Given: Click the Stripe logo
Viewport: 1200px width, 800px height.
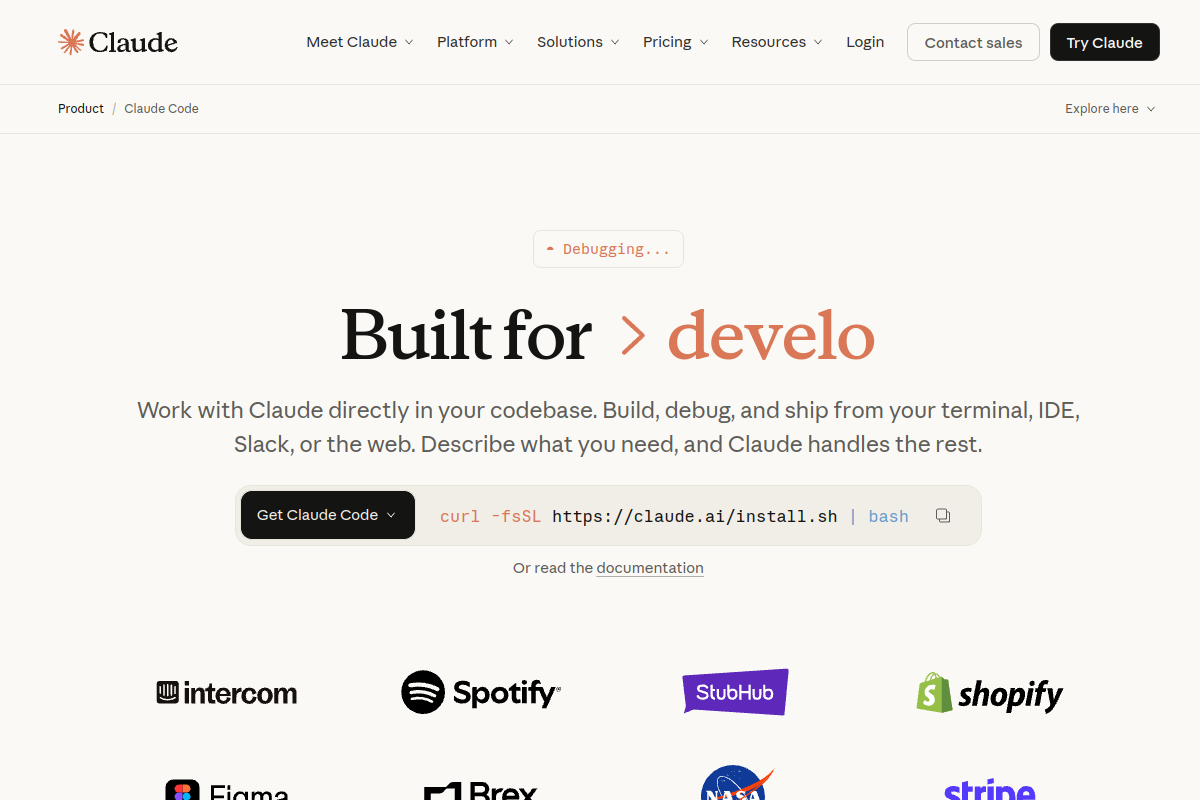Looking at the screenshot, I should click(x=990, y=790).
